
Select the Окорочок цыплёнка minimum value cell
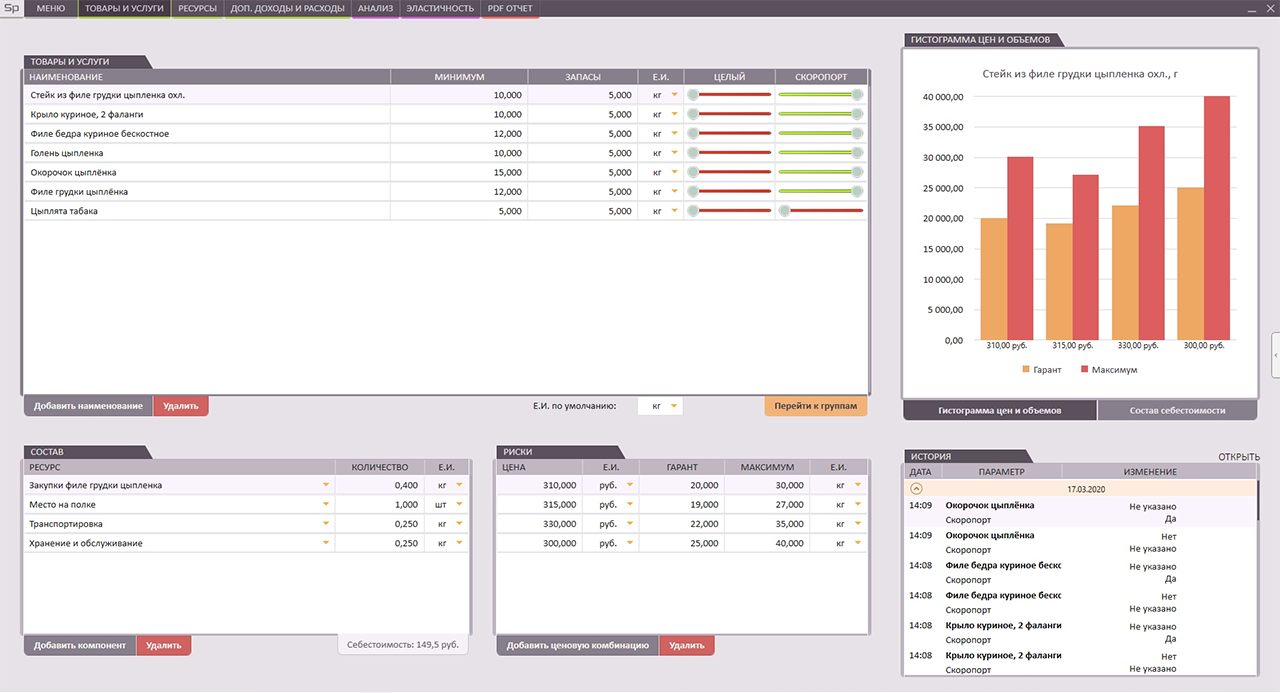pos(458,172)
